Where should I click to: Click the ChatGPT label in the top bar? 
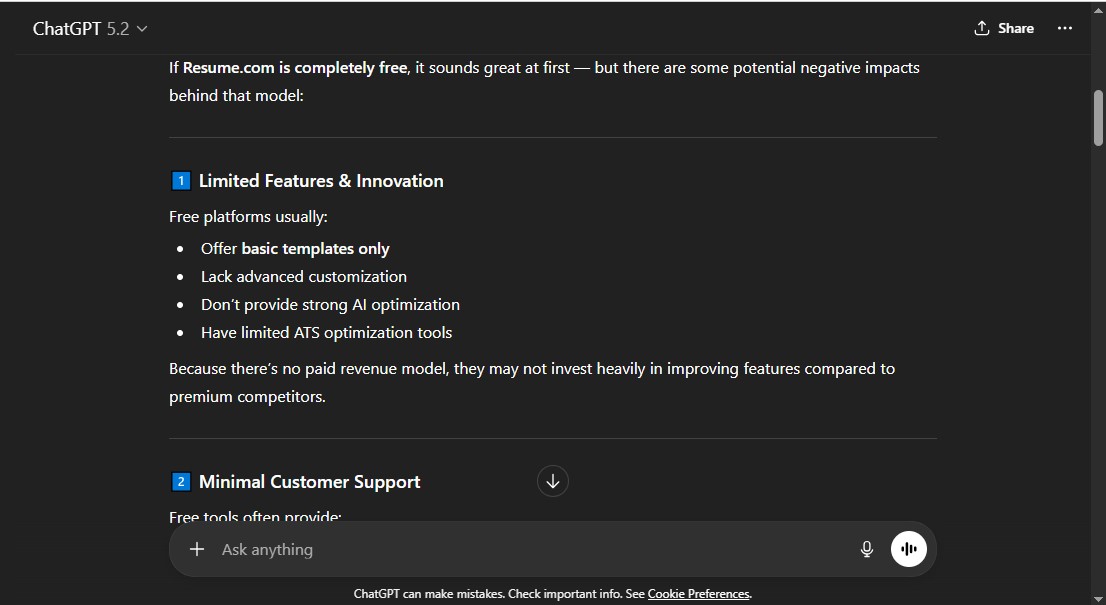66,28
